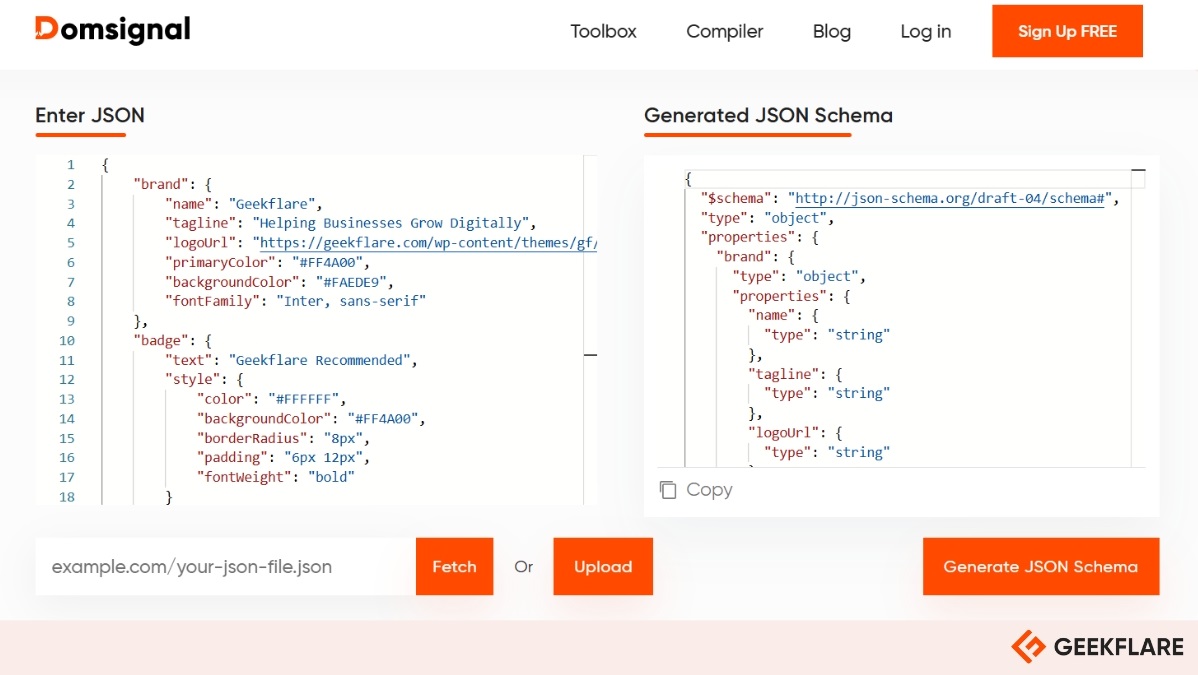Click line number 12 in JSON editor

(66, 379)
